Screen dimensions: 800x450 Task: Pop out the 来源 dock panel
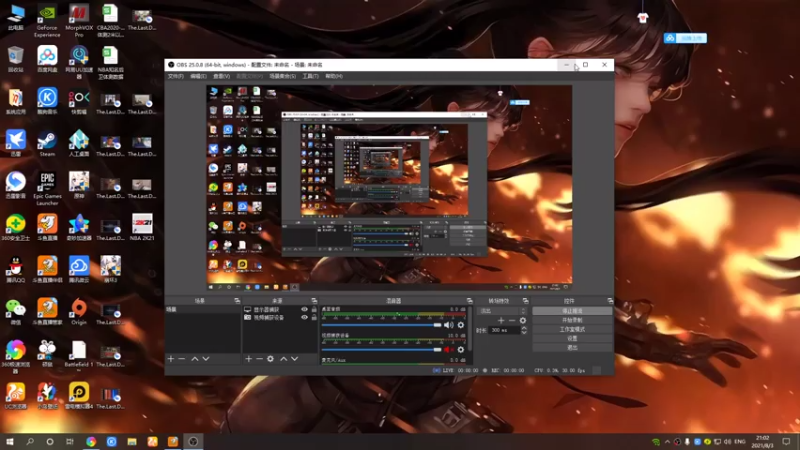click(x=314, y=301)
